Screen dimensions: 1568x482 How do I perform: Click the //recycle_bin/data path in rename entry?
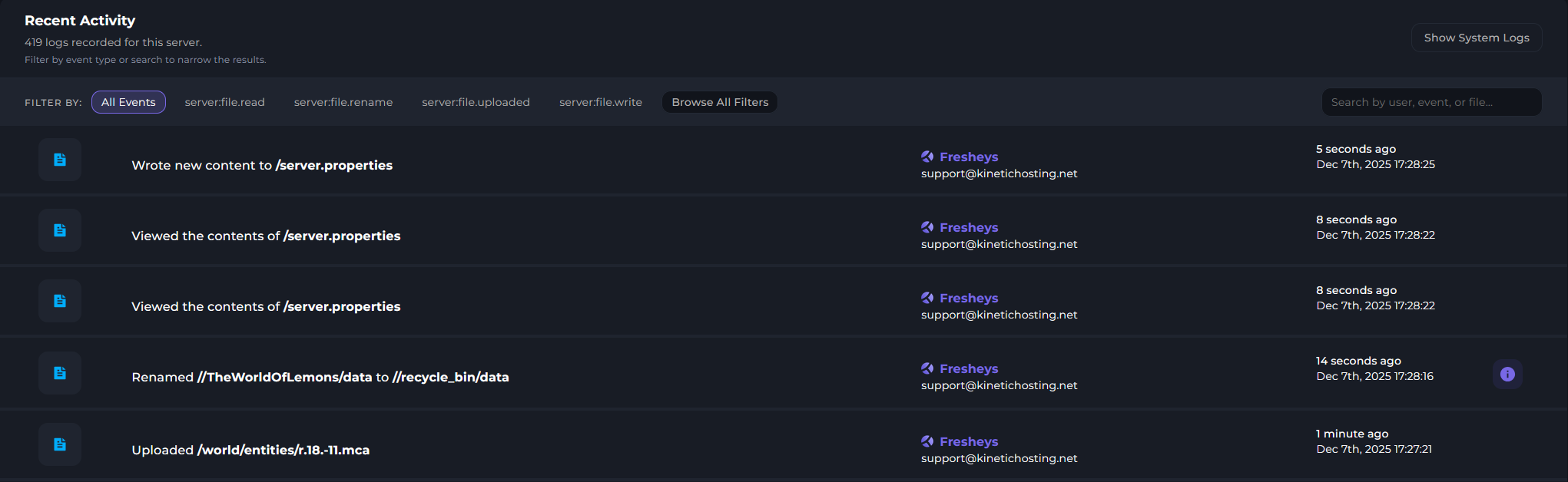[451, 377]
